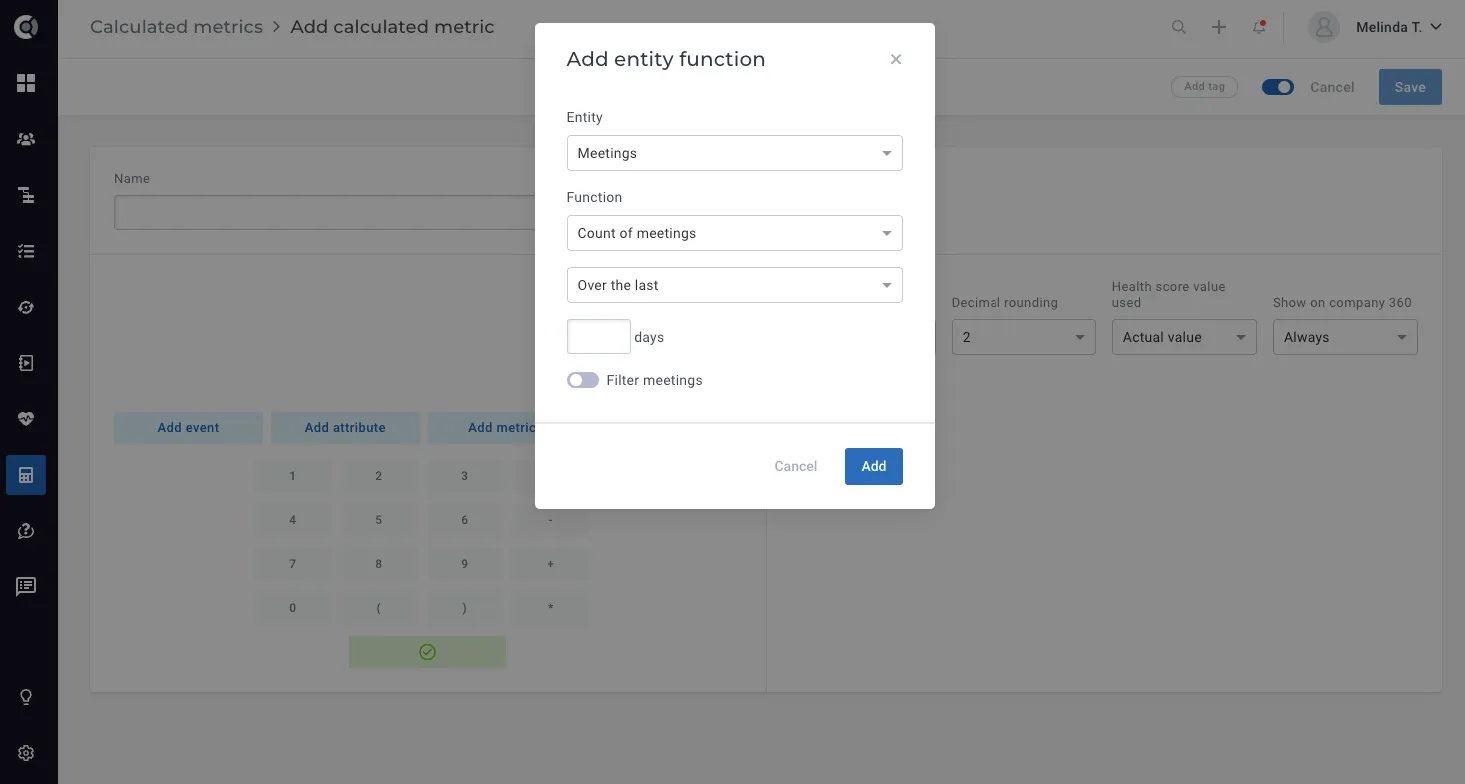The height and width of the screenshot is (784, 1465).
Task: Open the lifecycle refresh icon in sidebar
Action: point(26,307)
